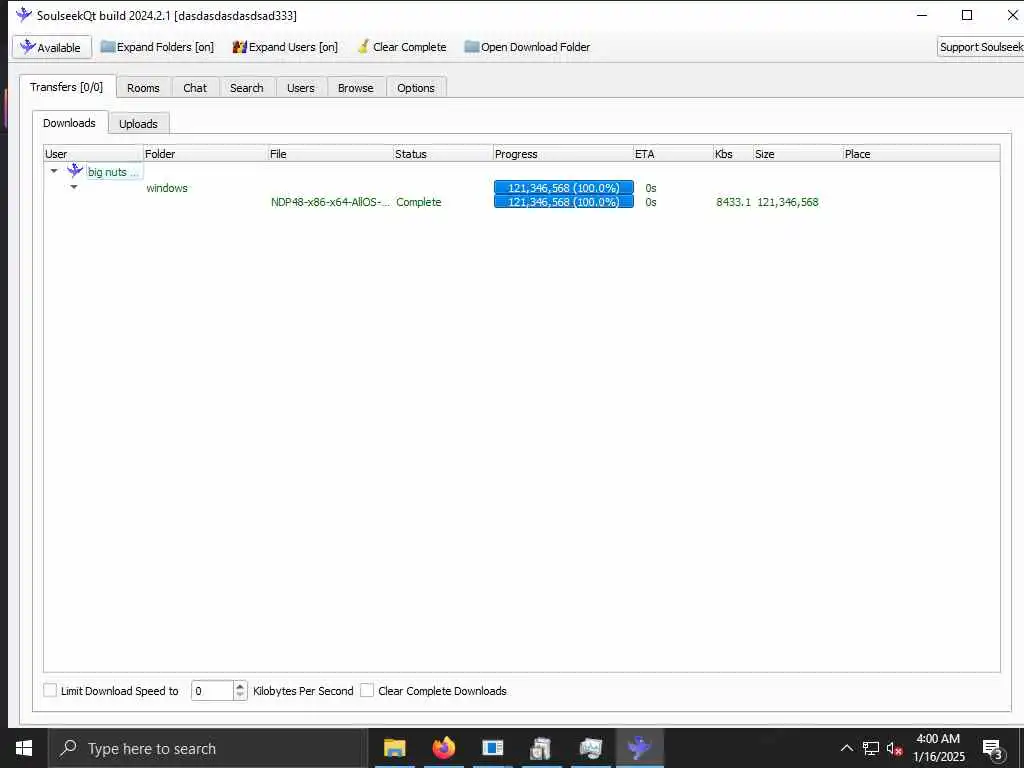Sort by the User column header
This screenshot has width=1024, height=768.
pos(93,154)
